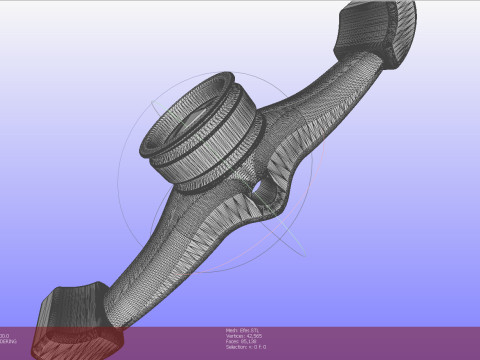This screenshot has height=360, width=480.
Task: Click the Selection v: 0 f: 0 line
Action: click(246, 347)
